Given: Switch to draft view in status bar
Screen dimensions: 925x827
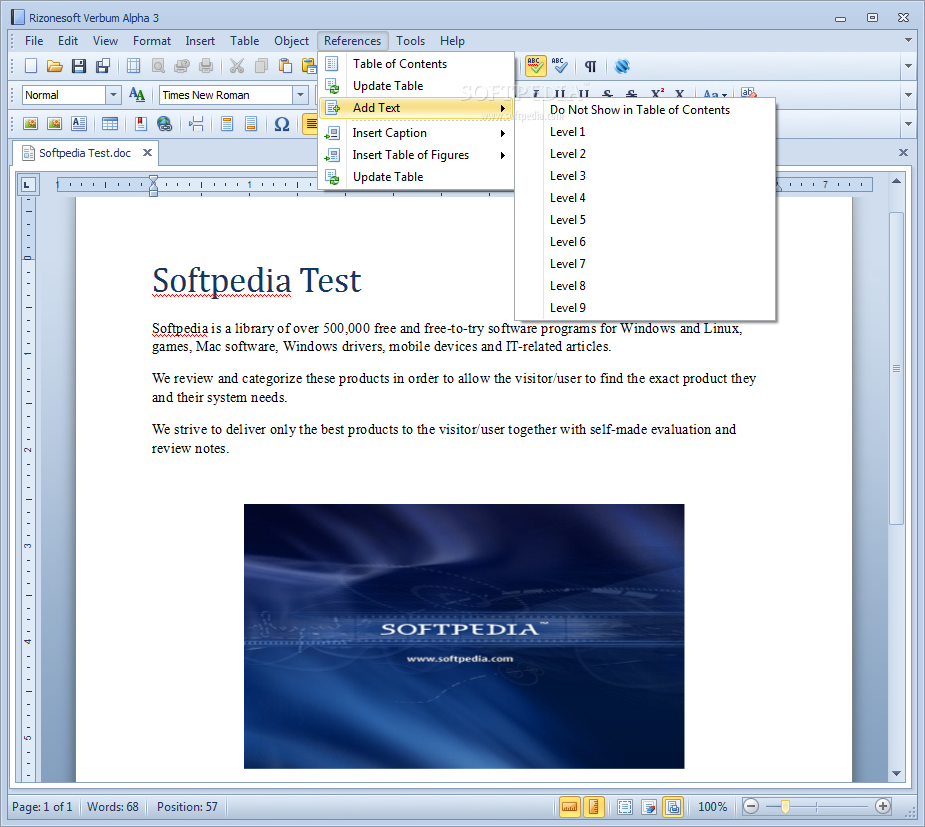Looking at the screenshot, I should 650,807.
